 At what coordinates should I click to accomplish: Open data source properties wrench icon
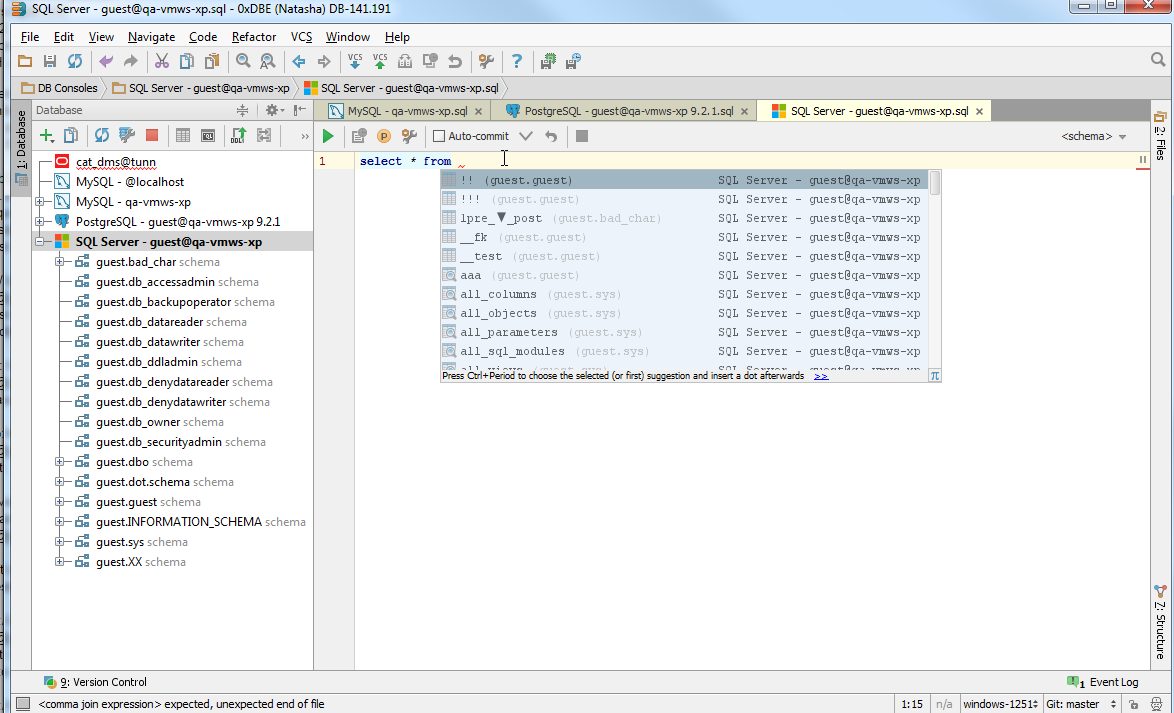127,136
